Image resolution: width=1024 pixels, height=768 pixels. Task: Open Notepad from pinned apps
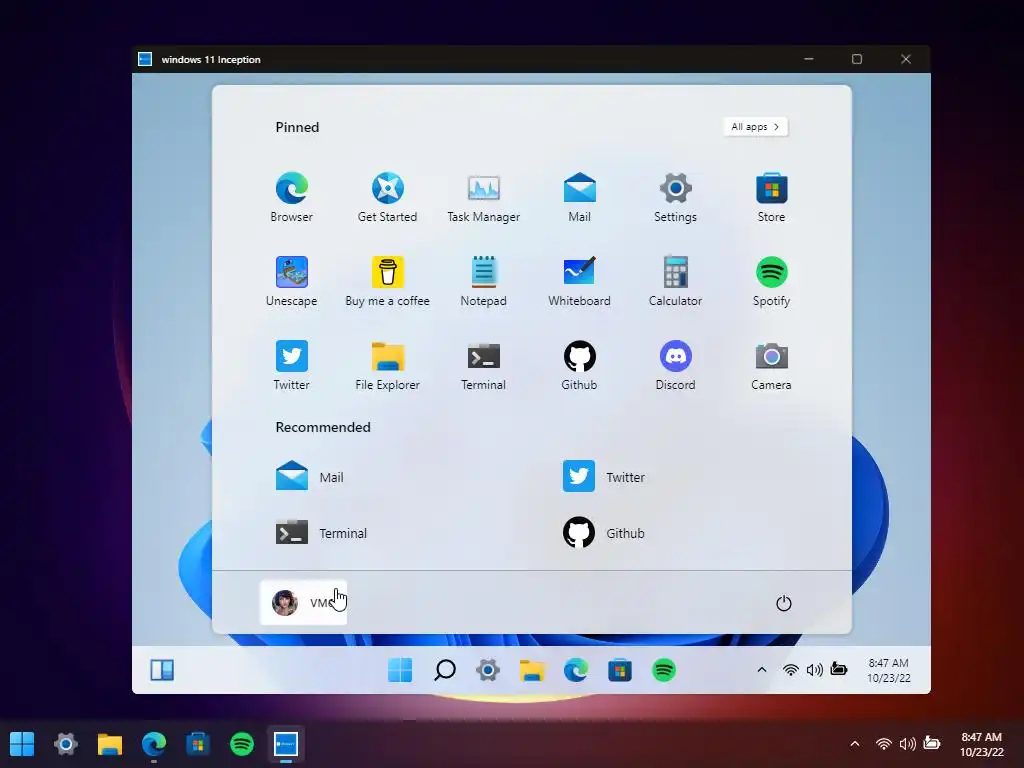tap(483, 281)
